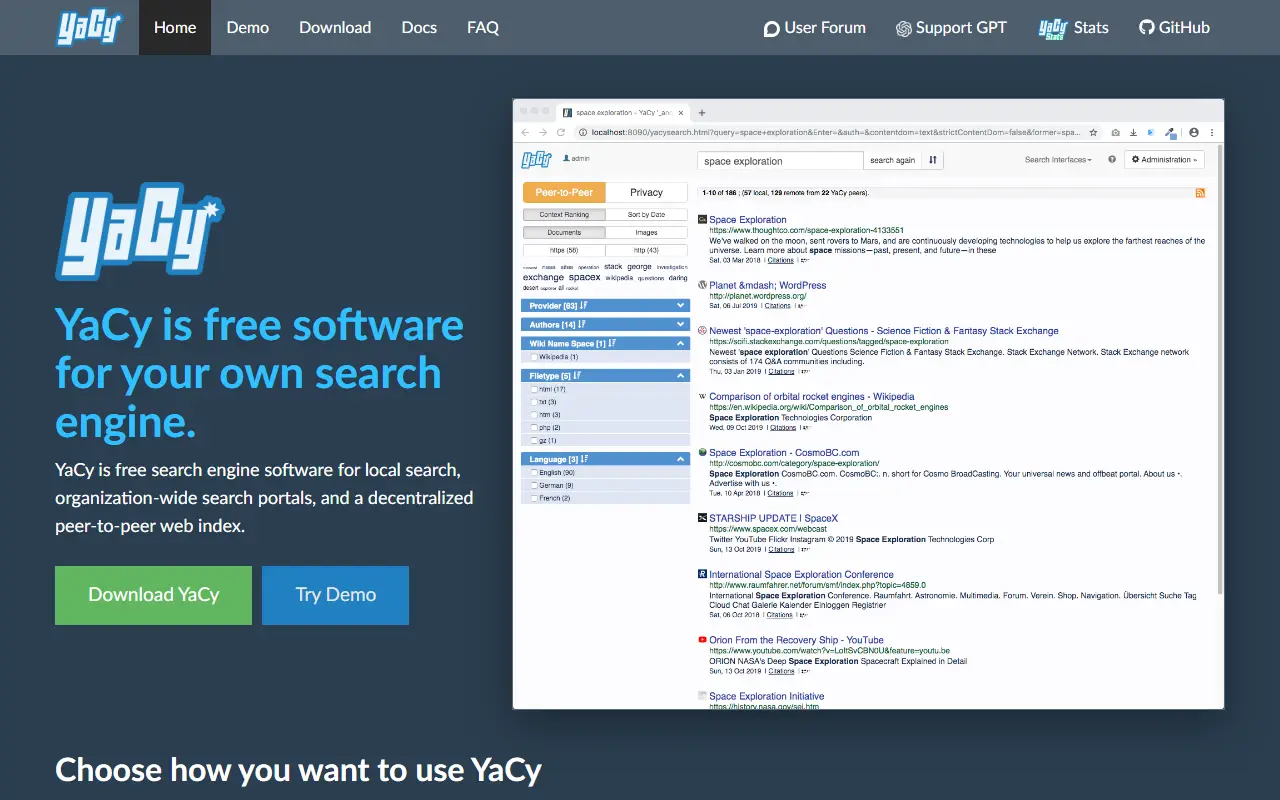Image resolution: width=1280 pixels, height=800 pixels.
Task: Click the 'search again' button in the screenshot
Action: click(x=892, y=160)
